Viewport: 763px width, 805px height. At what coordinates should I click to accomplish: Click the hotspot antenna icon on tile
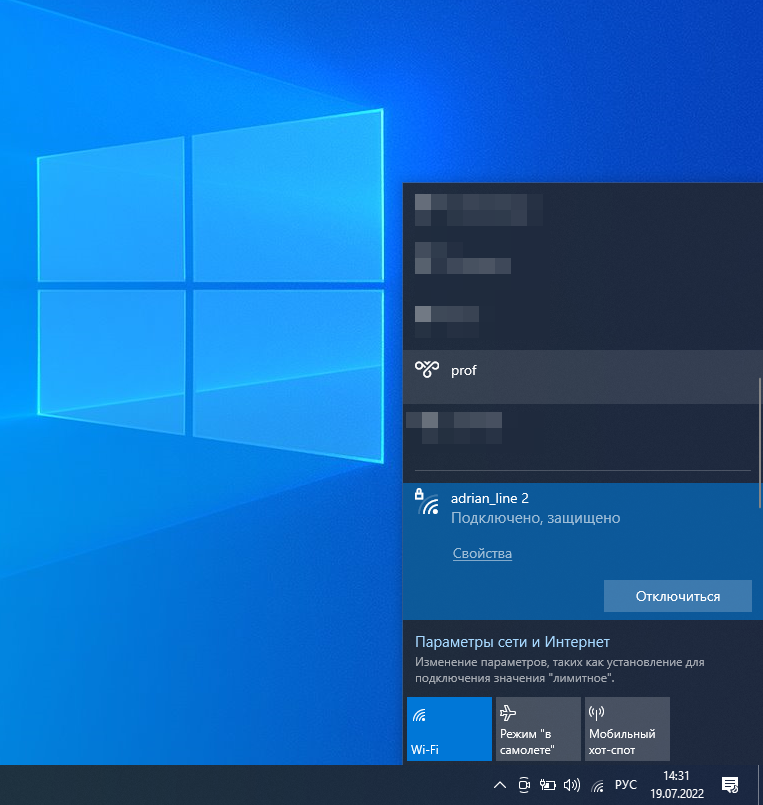[596, 713]
